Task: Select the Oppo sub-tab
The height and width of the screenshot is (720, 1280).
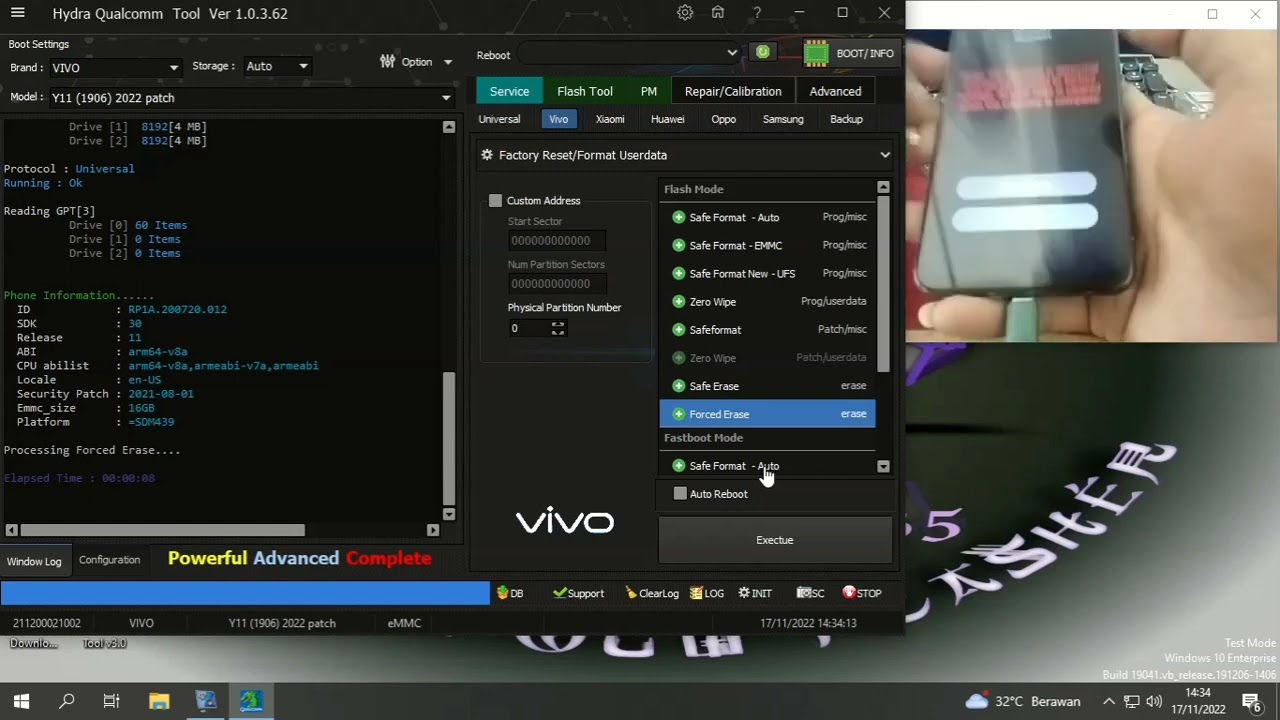Action: pyautogui.click(x=723, y=119)
